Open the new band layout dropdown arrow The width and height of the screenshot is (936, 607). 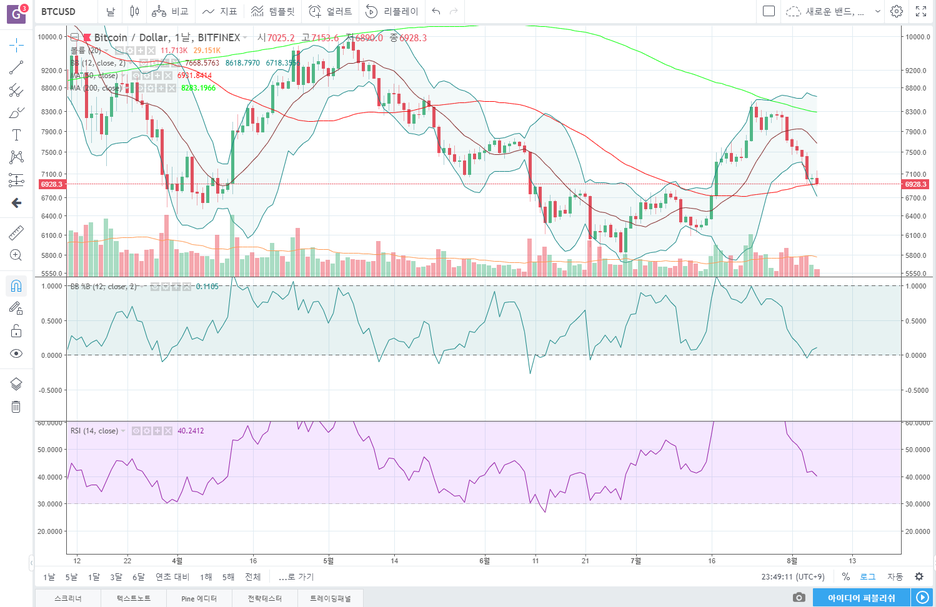click(878, 11)
